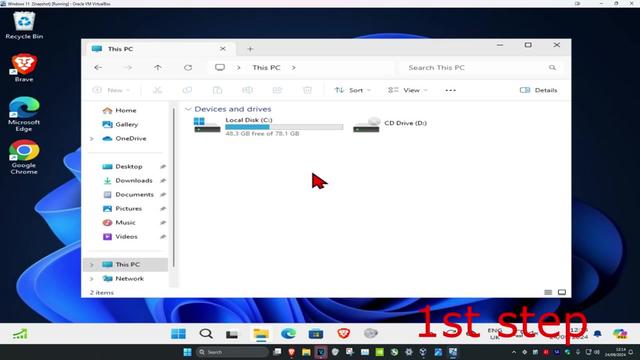Open Home in the navigation pane

[x=125, y=110]
